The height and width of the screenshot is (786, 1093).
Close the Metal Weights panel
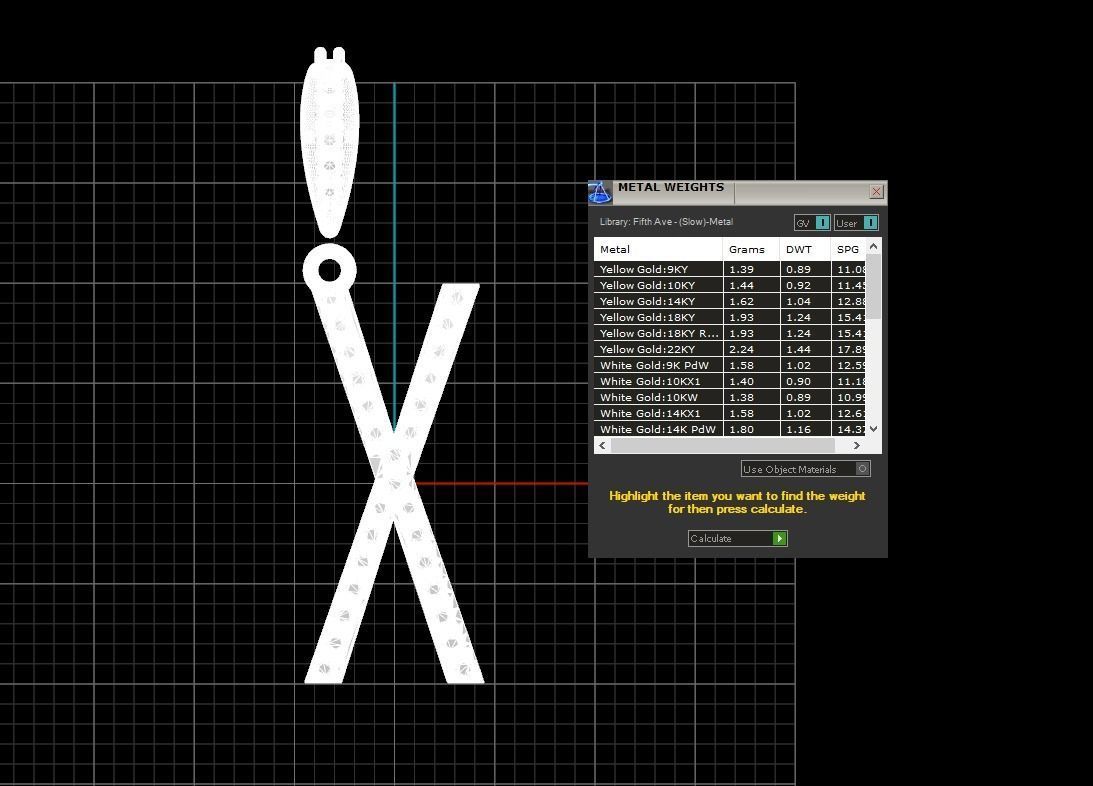[x=877, y=192]
